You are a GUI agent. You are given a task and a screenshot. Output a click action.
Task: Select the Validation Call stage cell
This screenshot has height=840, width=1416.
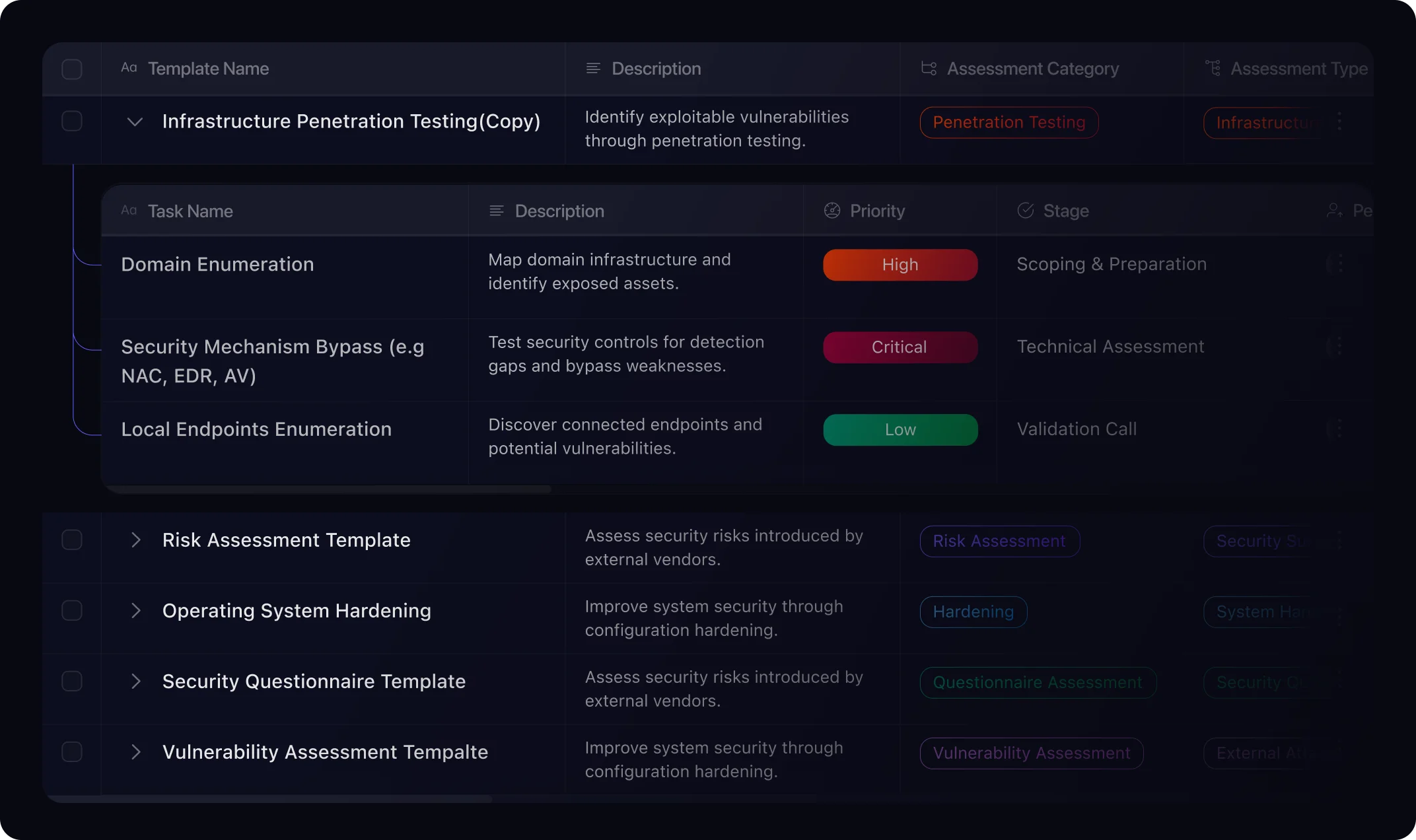click(x=1077, y=429)
